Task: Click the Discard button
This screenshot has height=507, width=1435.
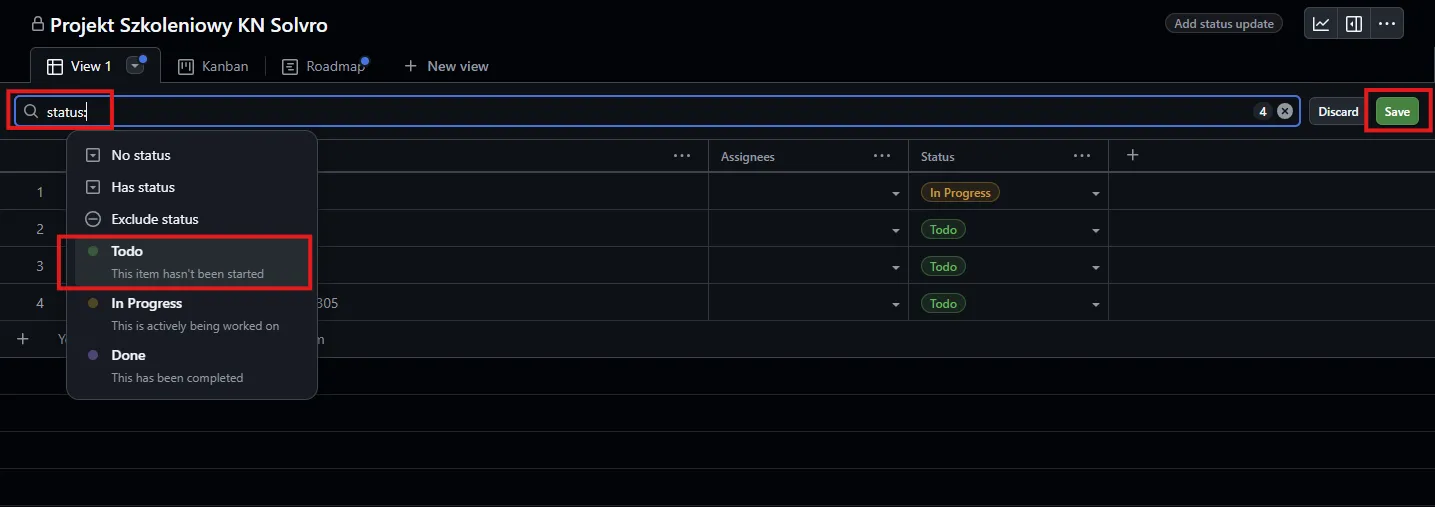Action: 1338,112
